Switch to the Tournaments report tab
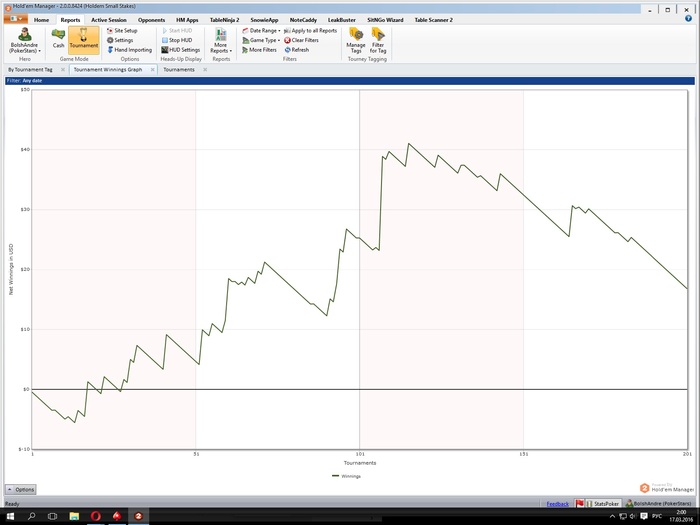The width and height of the screenshot is (700, 525). (x=179, y=70)
